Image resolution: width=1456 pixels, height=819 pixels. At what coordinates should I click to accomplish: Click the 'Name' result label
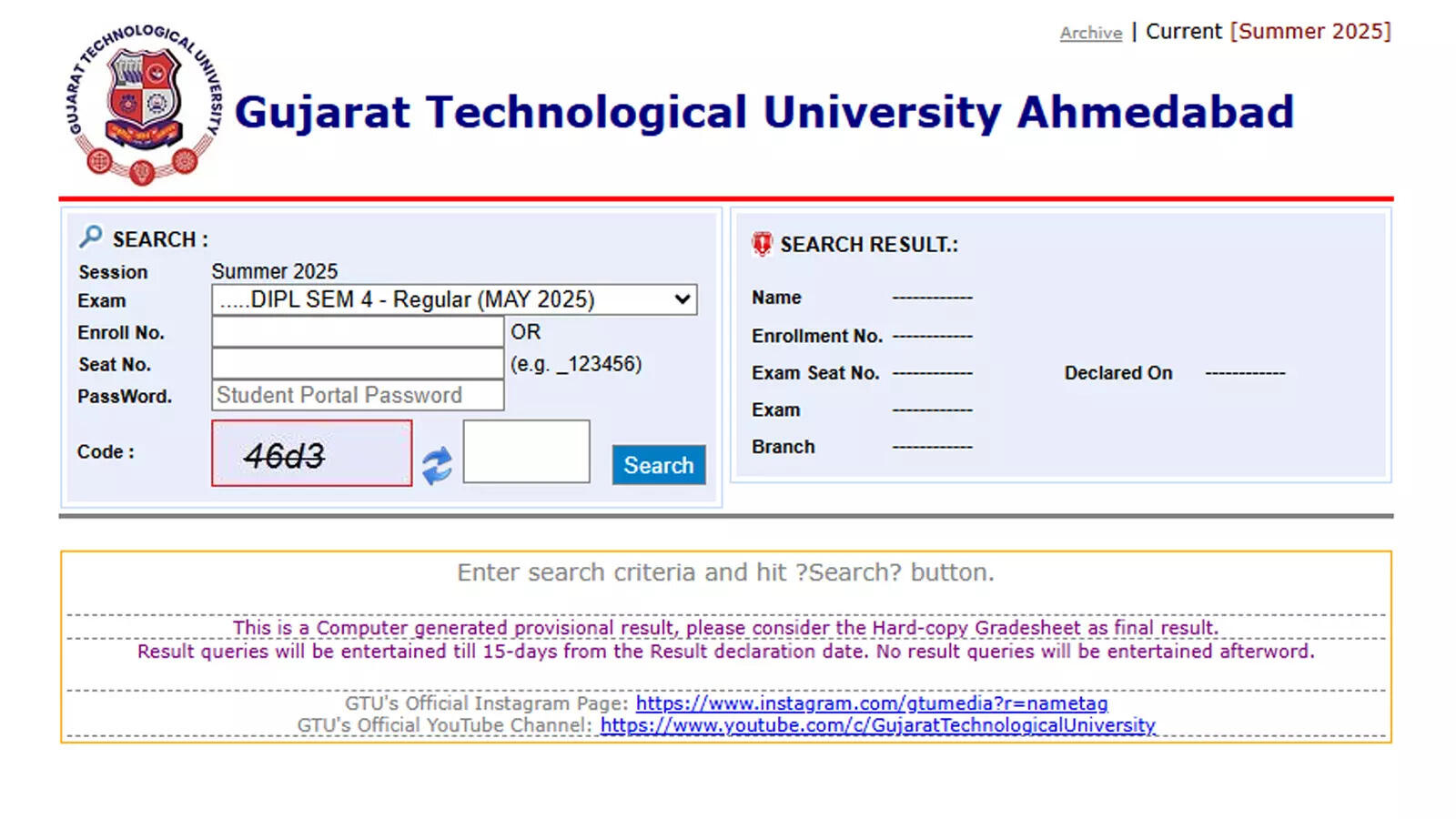pos(776,298)
